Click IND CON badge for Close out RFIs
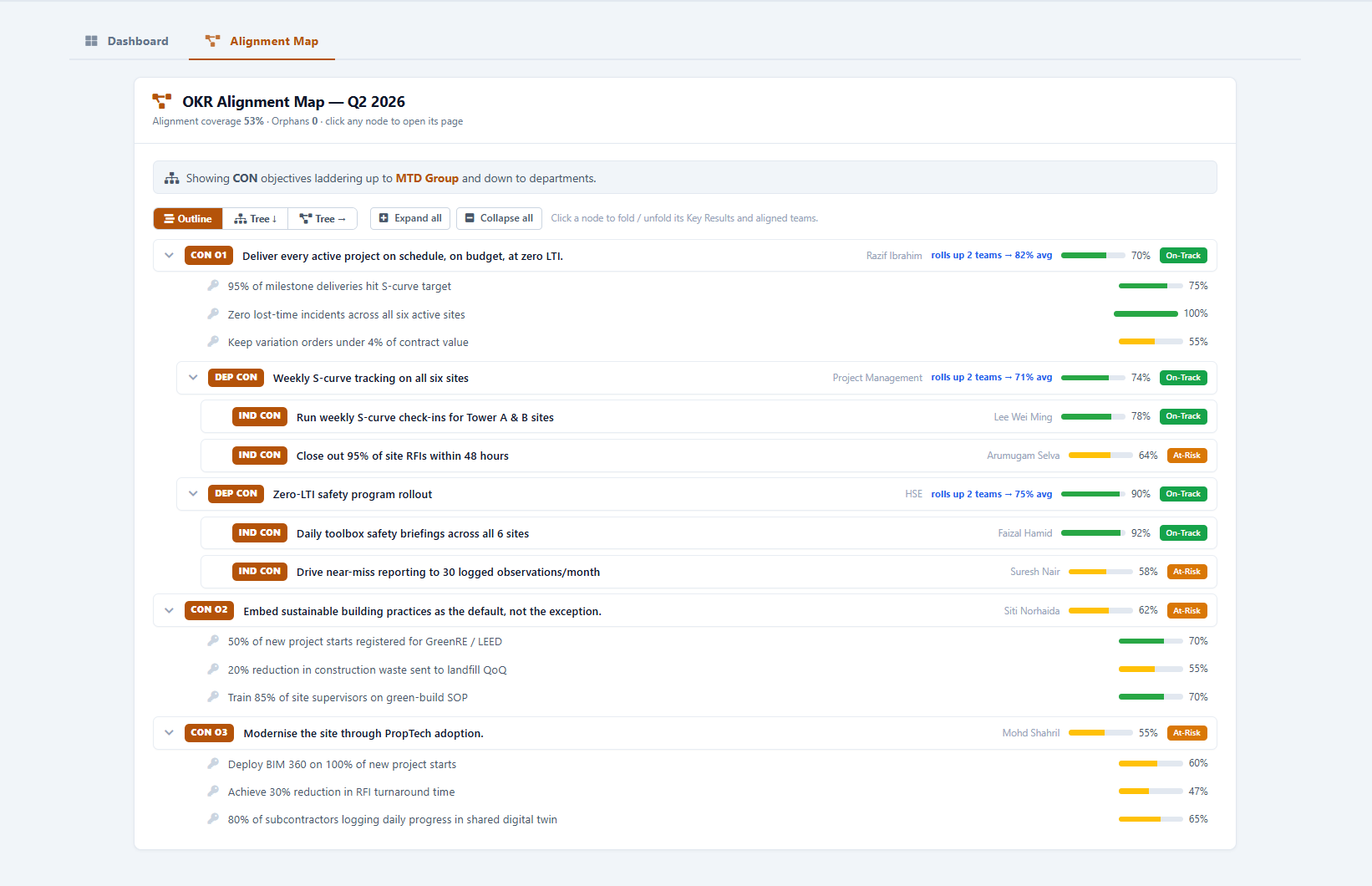This screenshot has width=1372, height=886. click(x=260, y=456)
